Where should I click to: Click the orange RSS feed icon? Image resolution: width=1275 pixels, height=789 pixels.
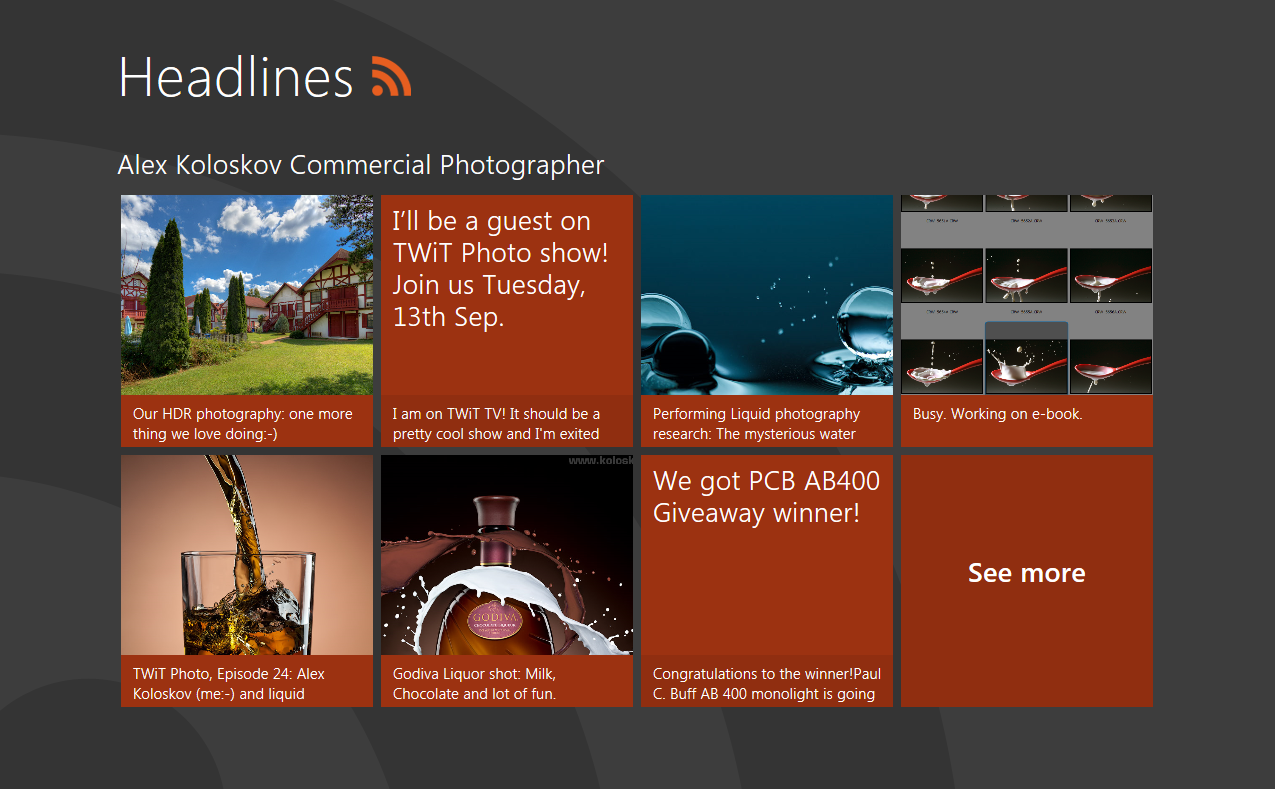point(391,77)
